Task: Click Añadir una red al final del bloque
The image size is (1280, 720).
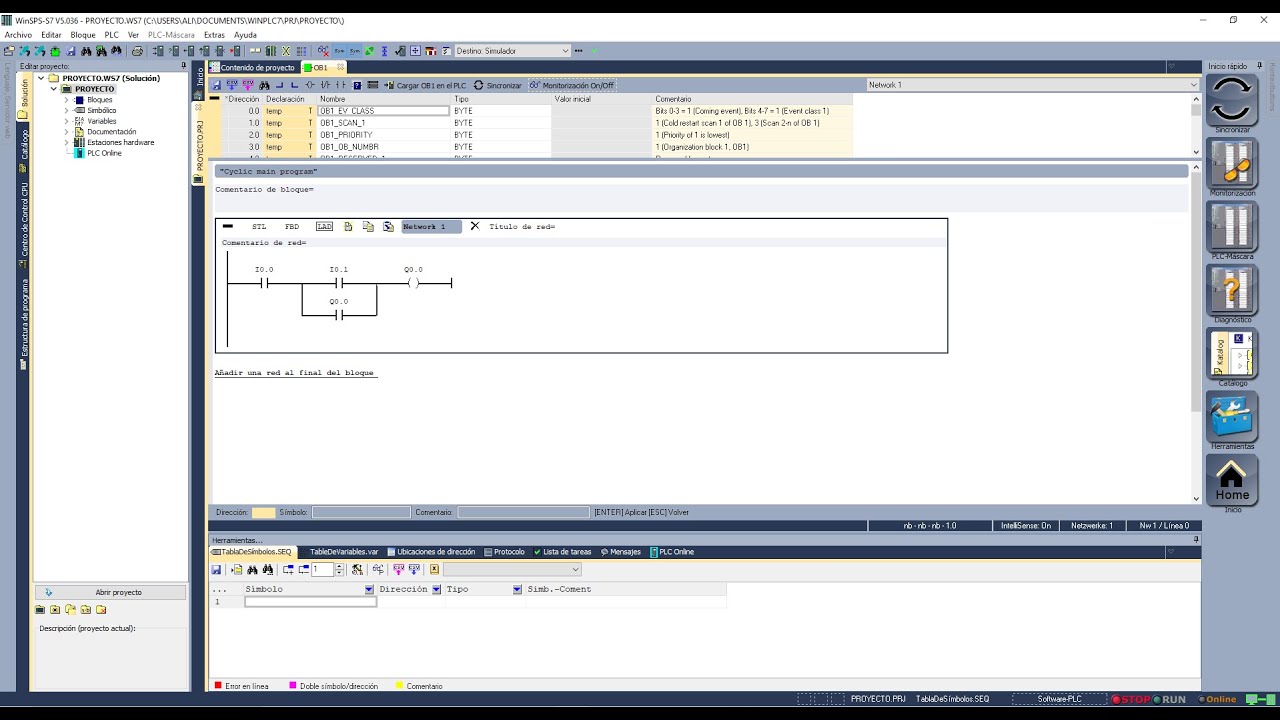Action: click(x=294, y=373)
